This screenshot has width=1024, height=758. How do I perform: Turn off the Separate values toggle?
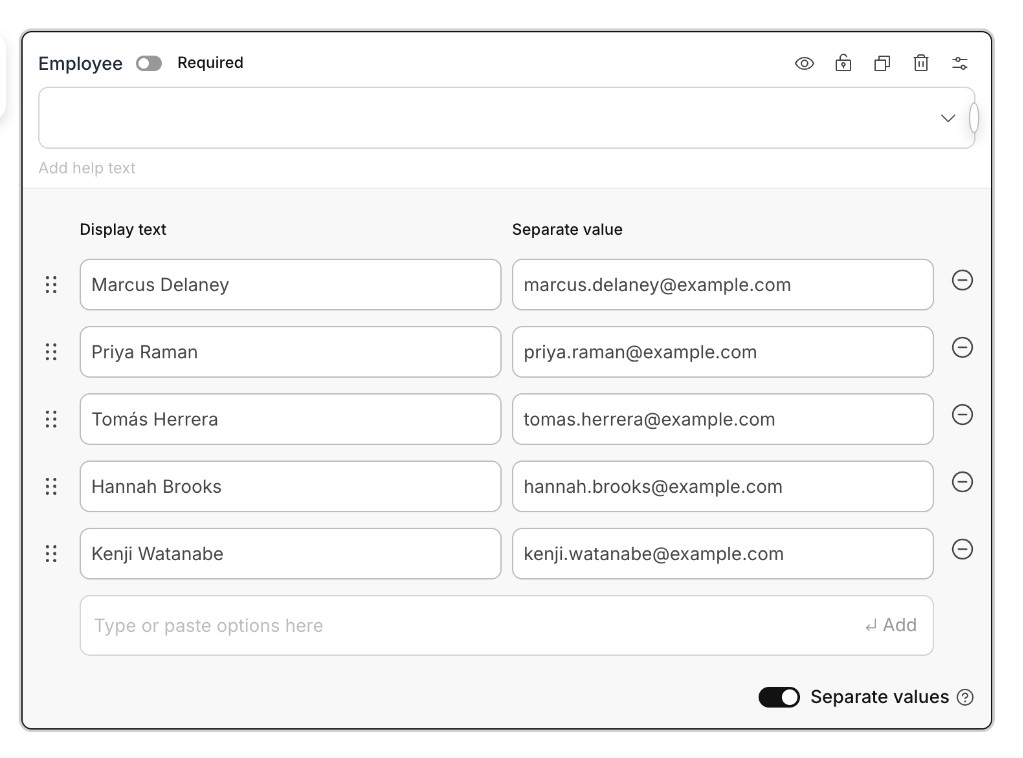(778, 697)
